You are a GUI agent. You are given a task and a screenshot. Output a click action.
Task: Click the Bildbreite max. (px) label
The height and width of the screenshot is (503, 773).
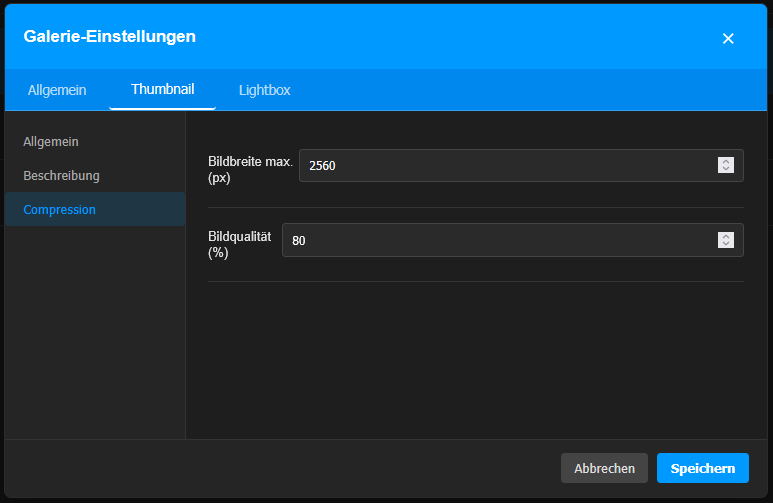250,169
